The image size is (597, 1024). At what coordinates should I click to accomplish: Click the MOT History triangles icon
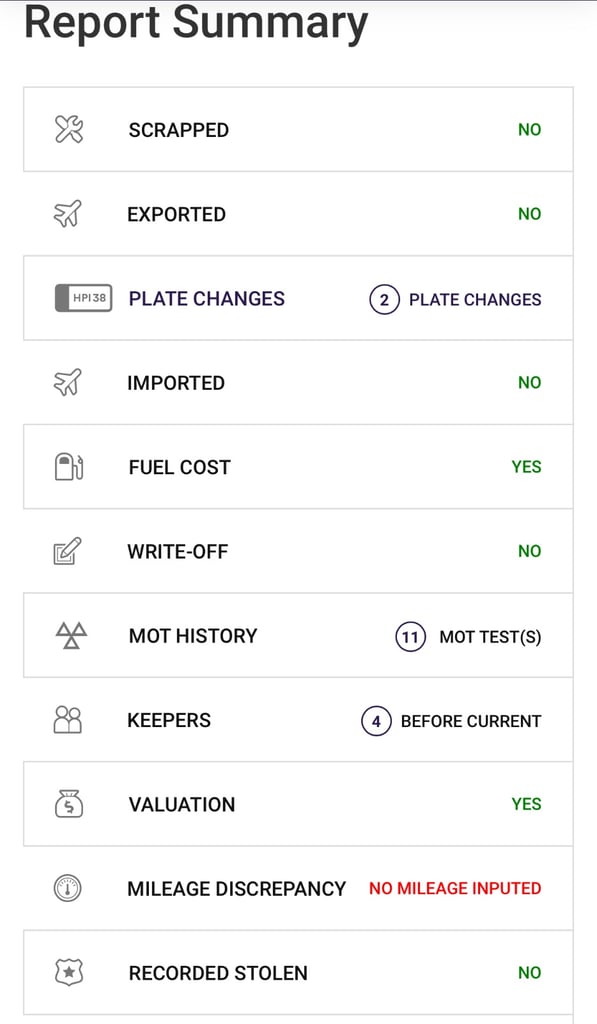click(x=71, y=635)
